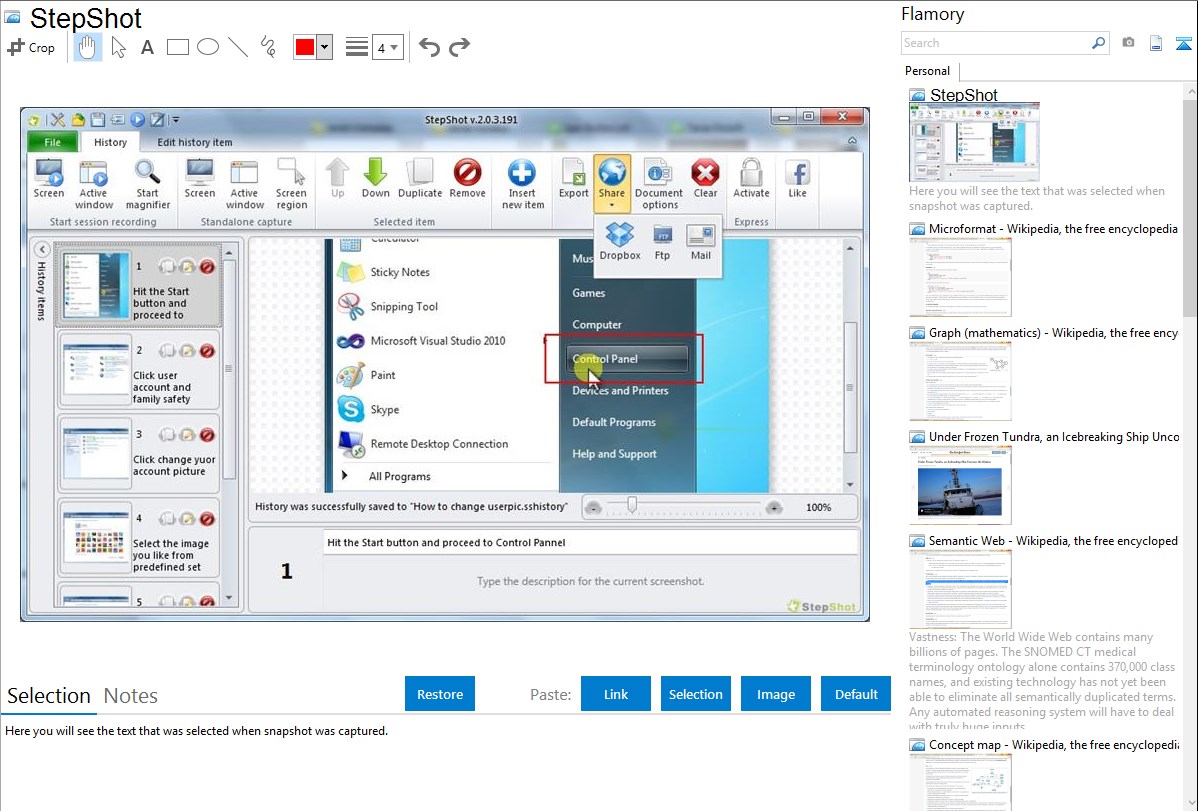Switch to the Notes tab

coord(131,696)
